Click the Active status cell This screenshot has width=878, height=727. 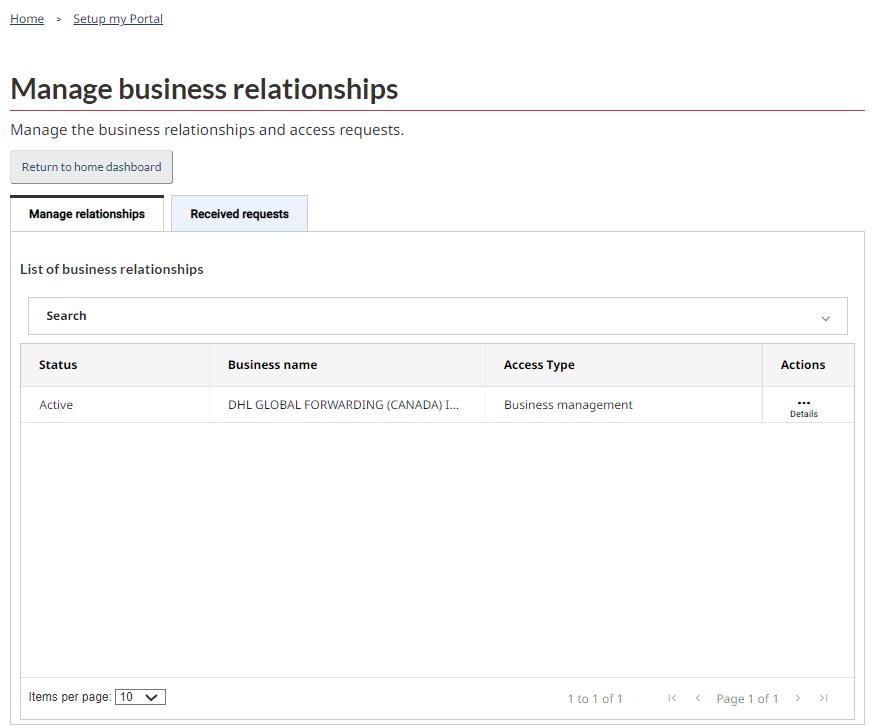coord(56,405)
